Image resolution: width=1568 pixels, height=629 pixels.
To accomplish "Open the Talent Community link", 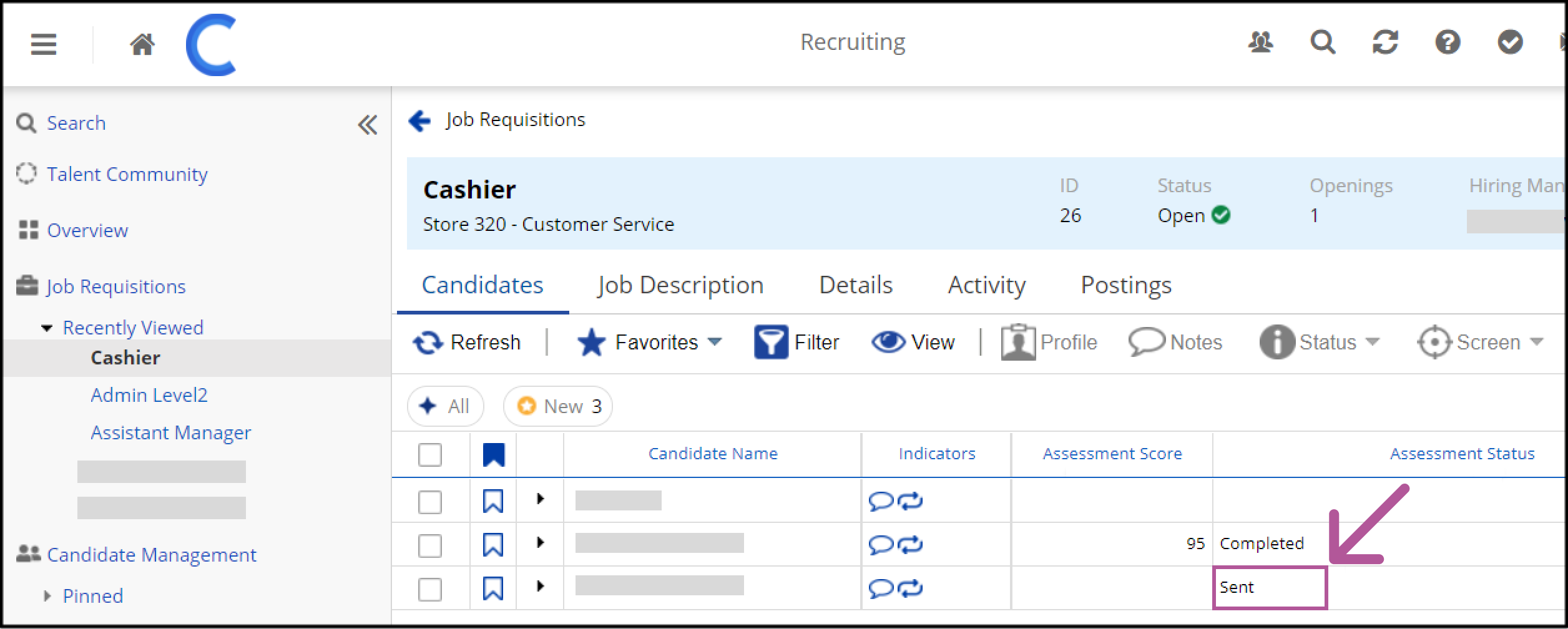I will click(x=127, y=175).
